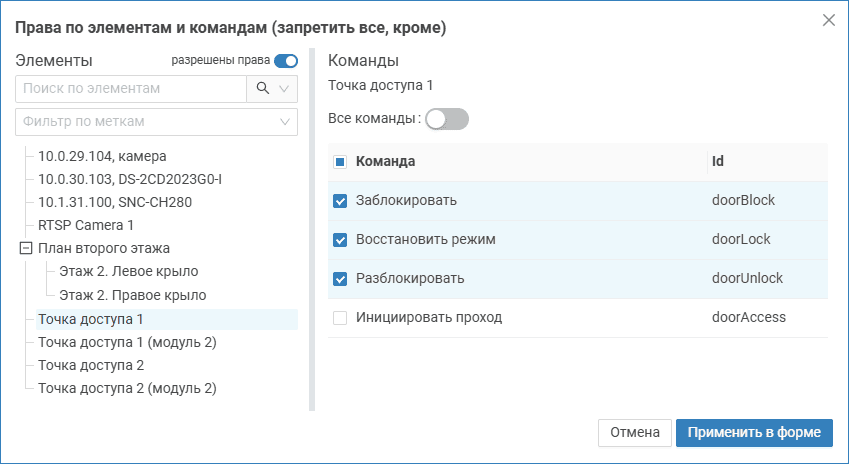Toggle the select-all checkbox in Команда header
Image resolution: width=849 pixels, height=464 pixels.
[x=340, y=162]
